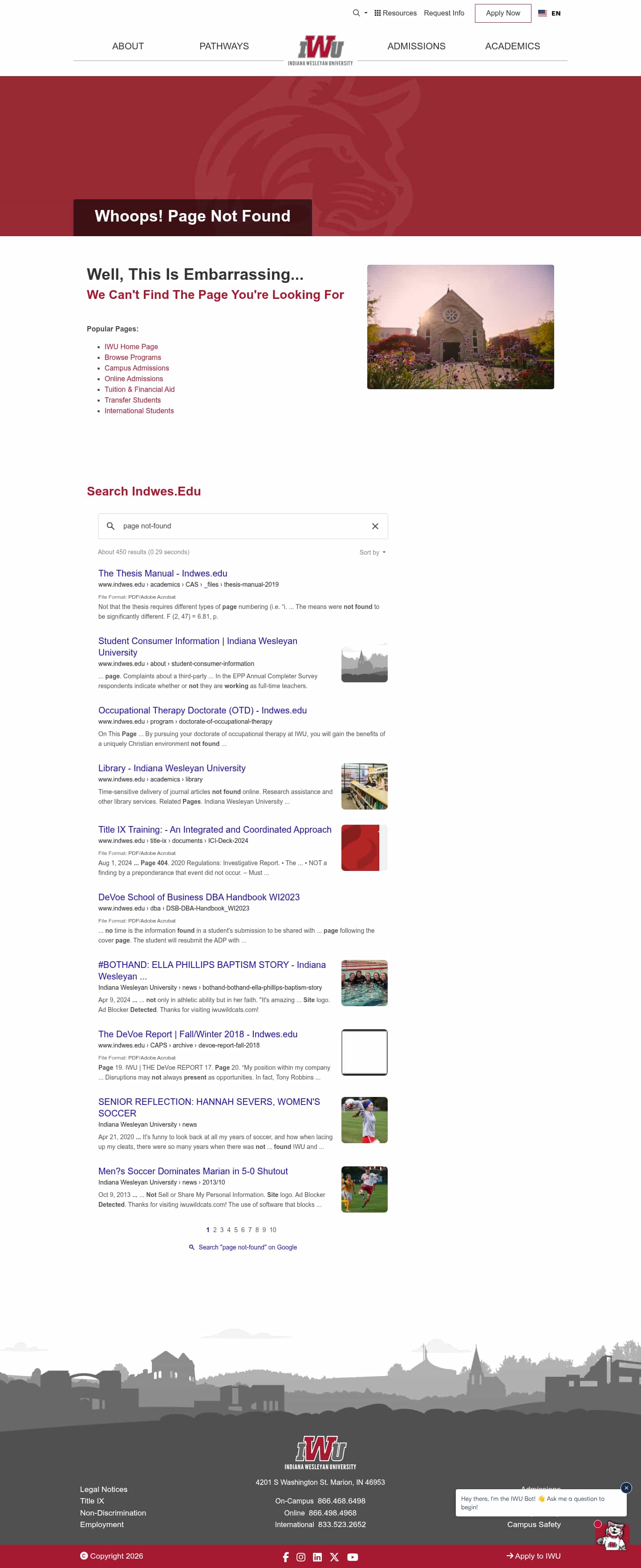Click the IWU logo in header
The width and height of the screenshot is (641, 1568).
point(320,50)
